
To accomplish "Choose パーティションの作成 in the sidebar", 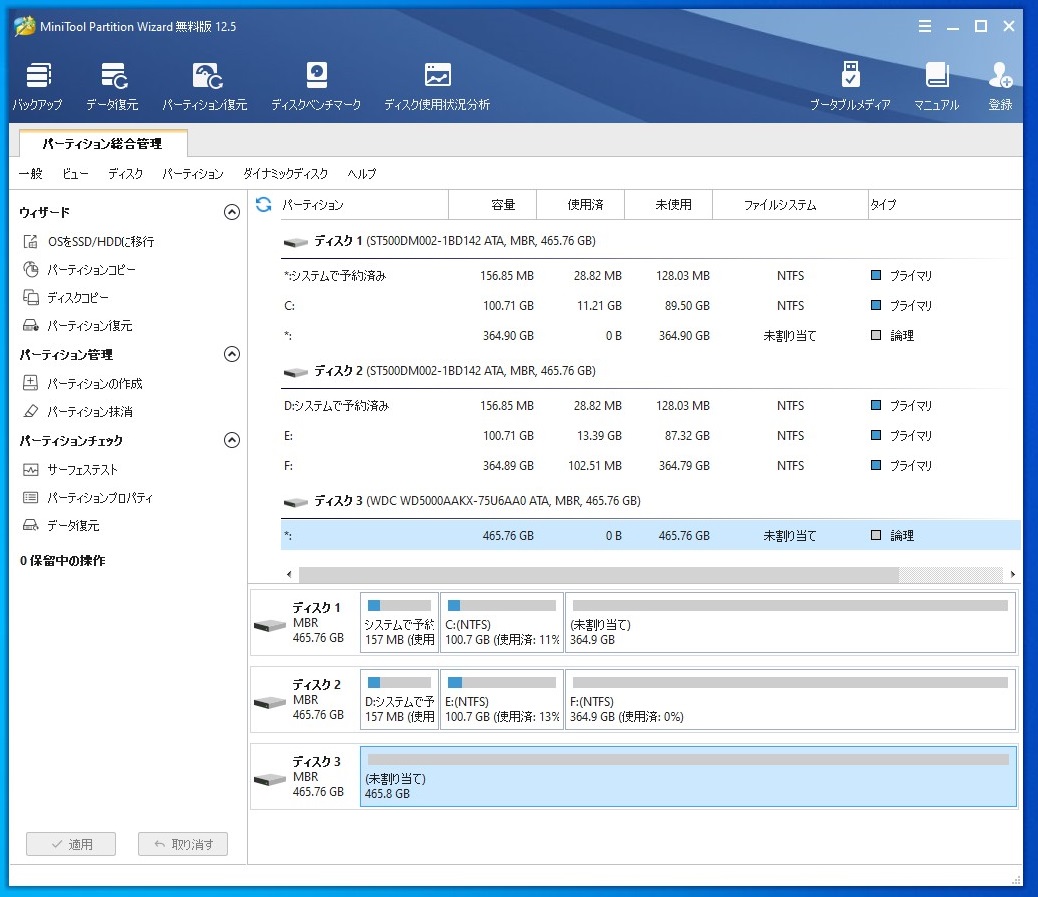I will pyautogui.click(x=83, y=383).
